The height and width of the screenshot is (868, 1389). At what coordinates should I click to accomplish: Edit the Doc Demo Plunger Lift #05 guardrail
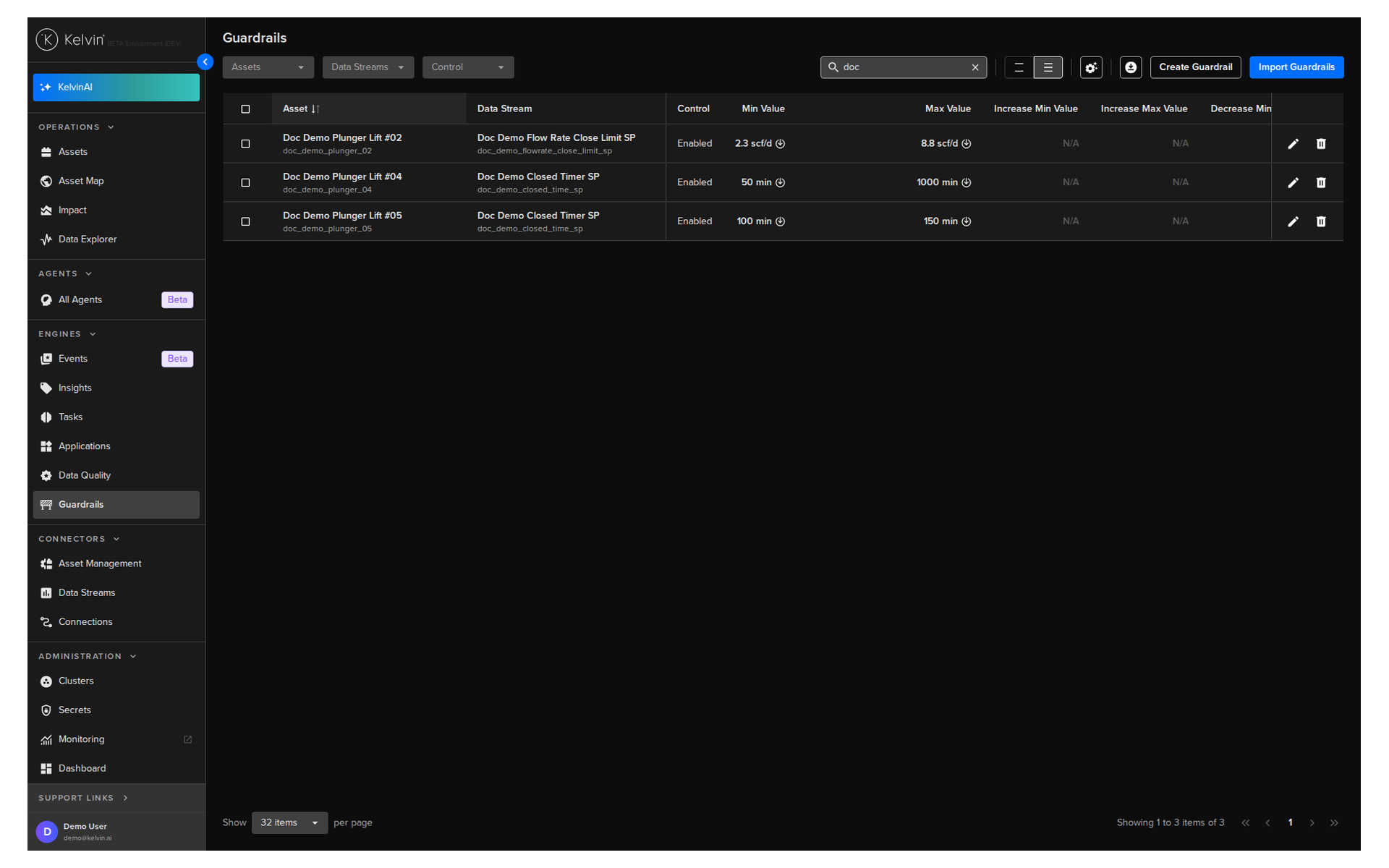tap(1293, 221)
